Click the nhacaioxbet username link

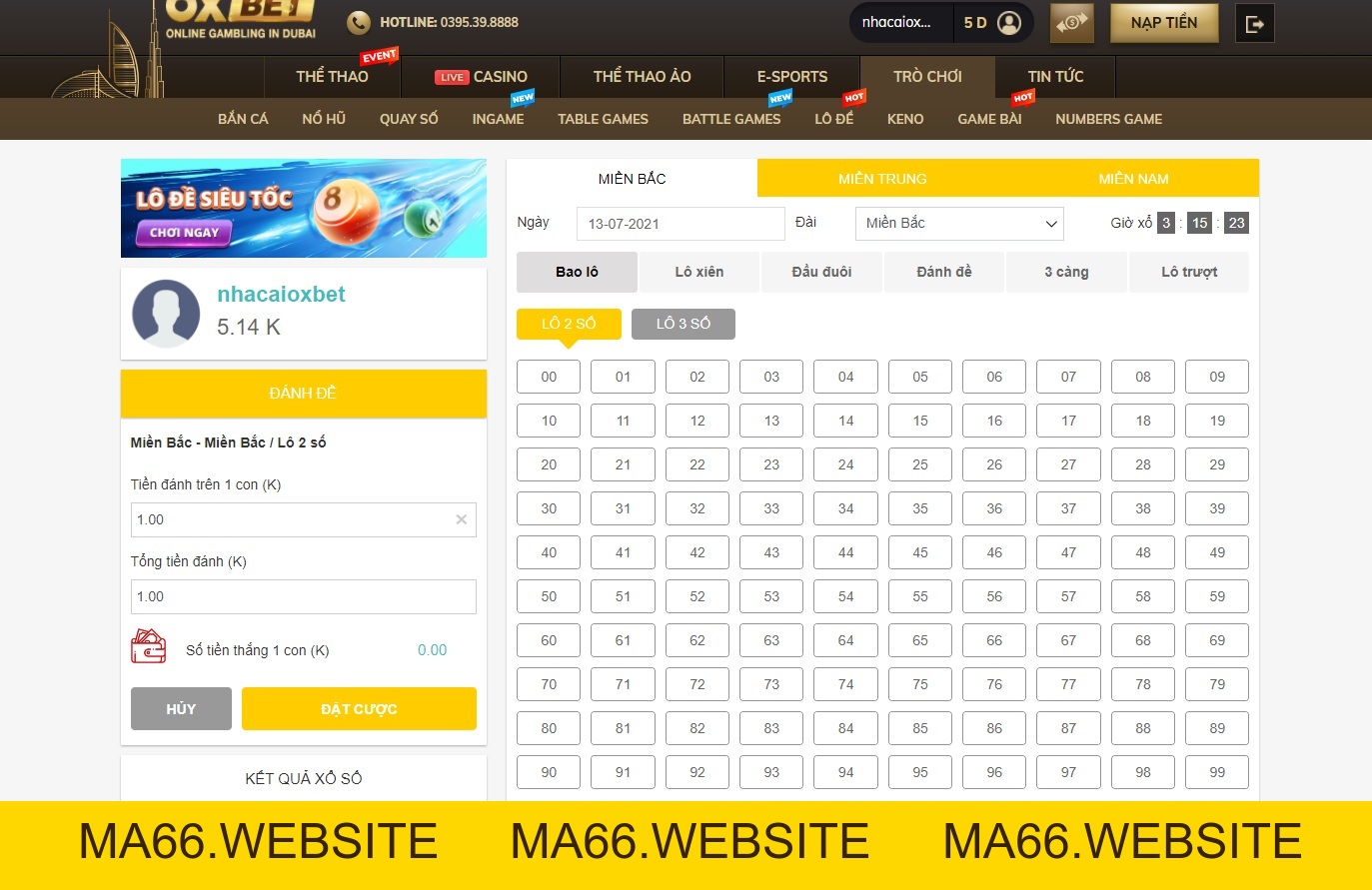tap(281, 294)
